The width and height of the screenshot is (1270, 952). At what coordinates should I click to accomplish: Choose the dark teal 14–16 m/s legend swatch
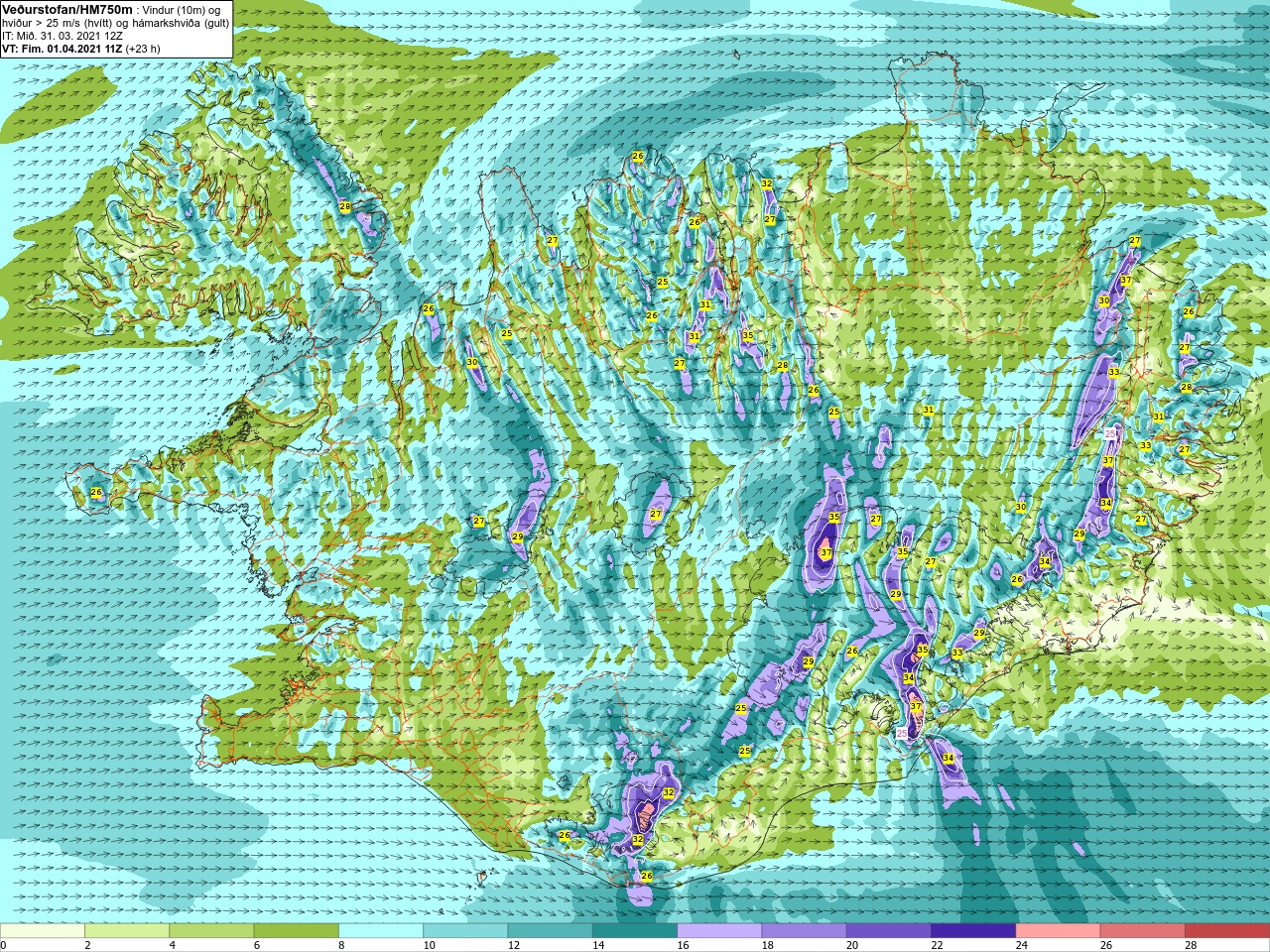tap(635, 931)
